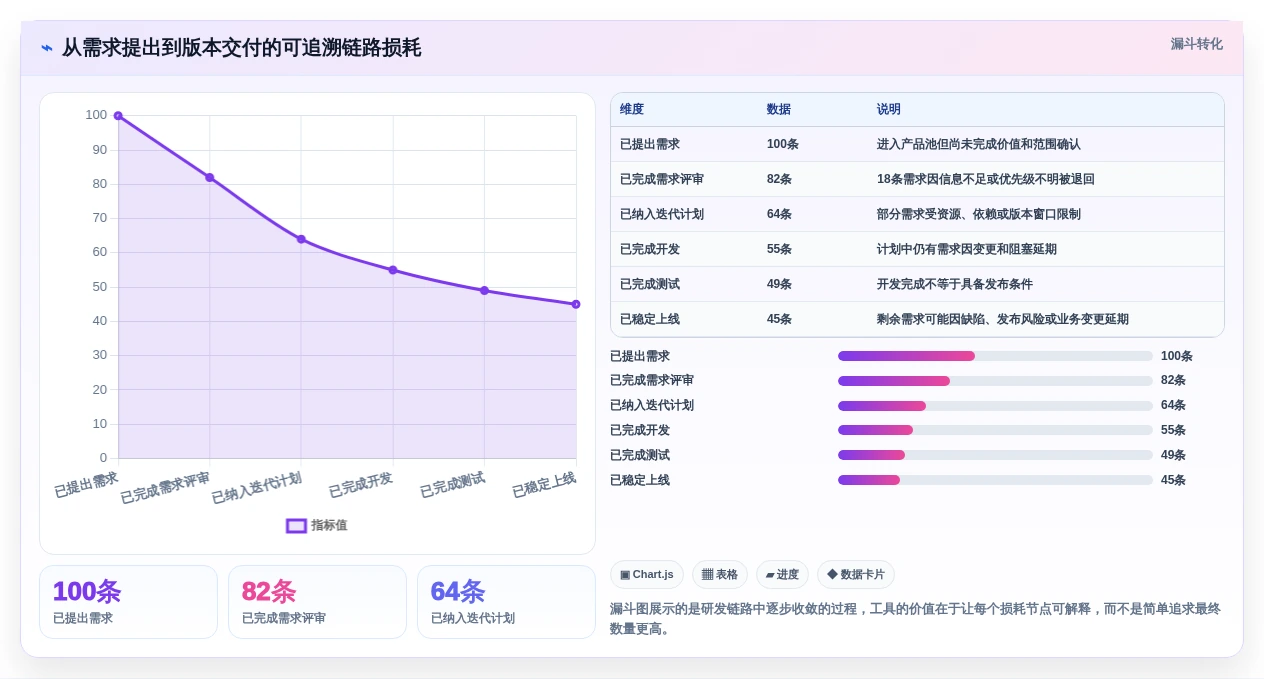Image resolution: width=1264 pixels, height=679 pixels.
Task: Select the 表格 tag chip
Action: coord(720,574)
